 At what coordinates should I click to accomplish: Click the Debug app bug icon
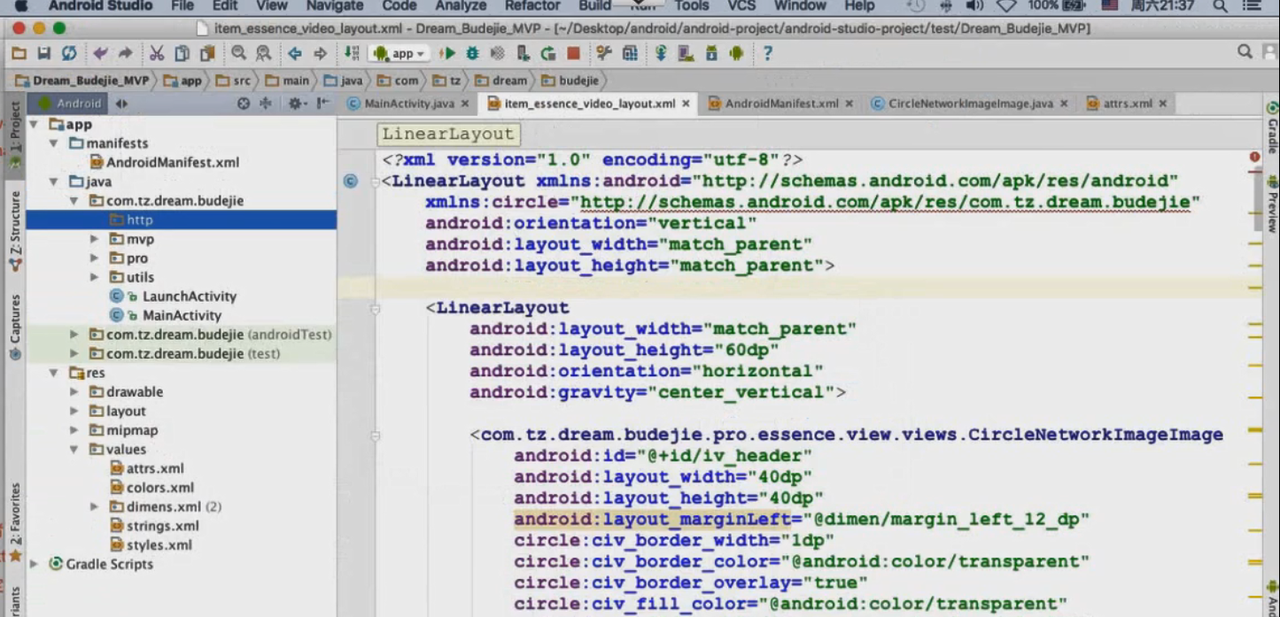(472, 53)
